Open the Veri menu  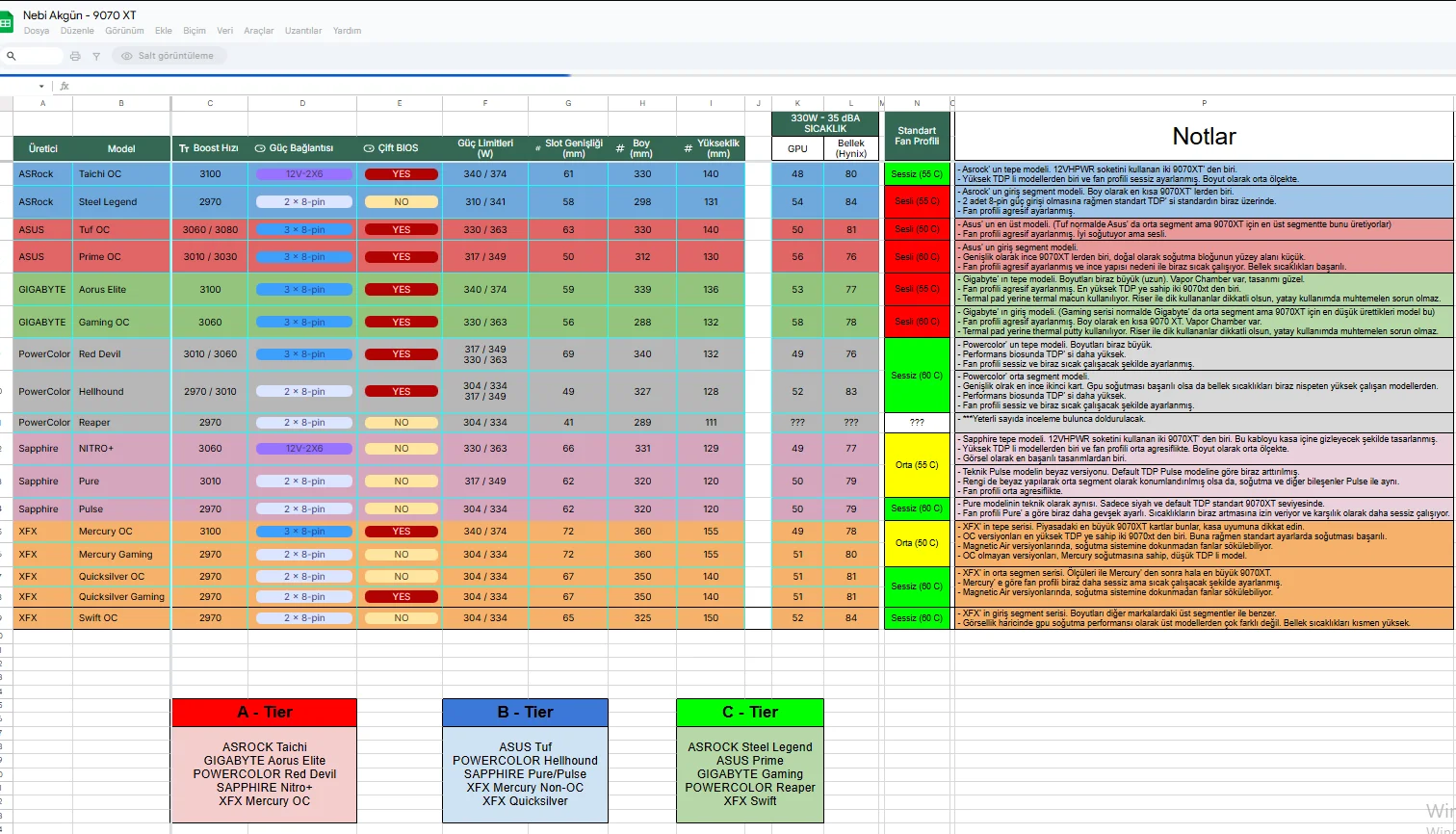225,31
